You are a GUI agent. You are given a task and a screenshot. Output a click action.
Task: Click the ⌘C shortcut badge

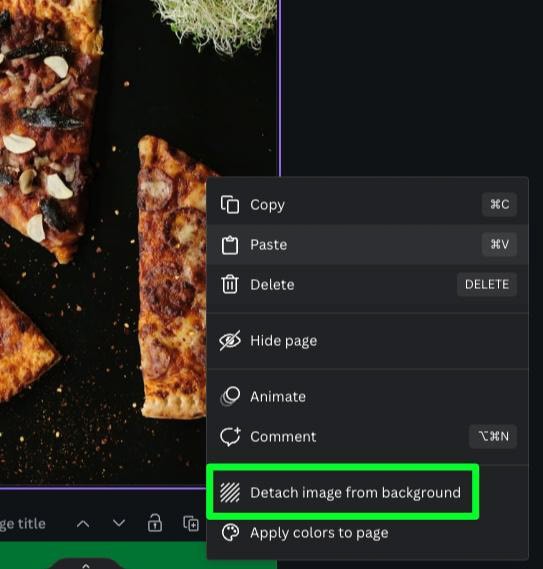[499, 204]
